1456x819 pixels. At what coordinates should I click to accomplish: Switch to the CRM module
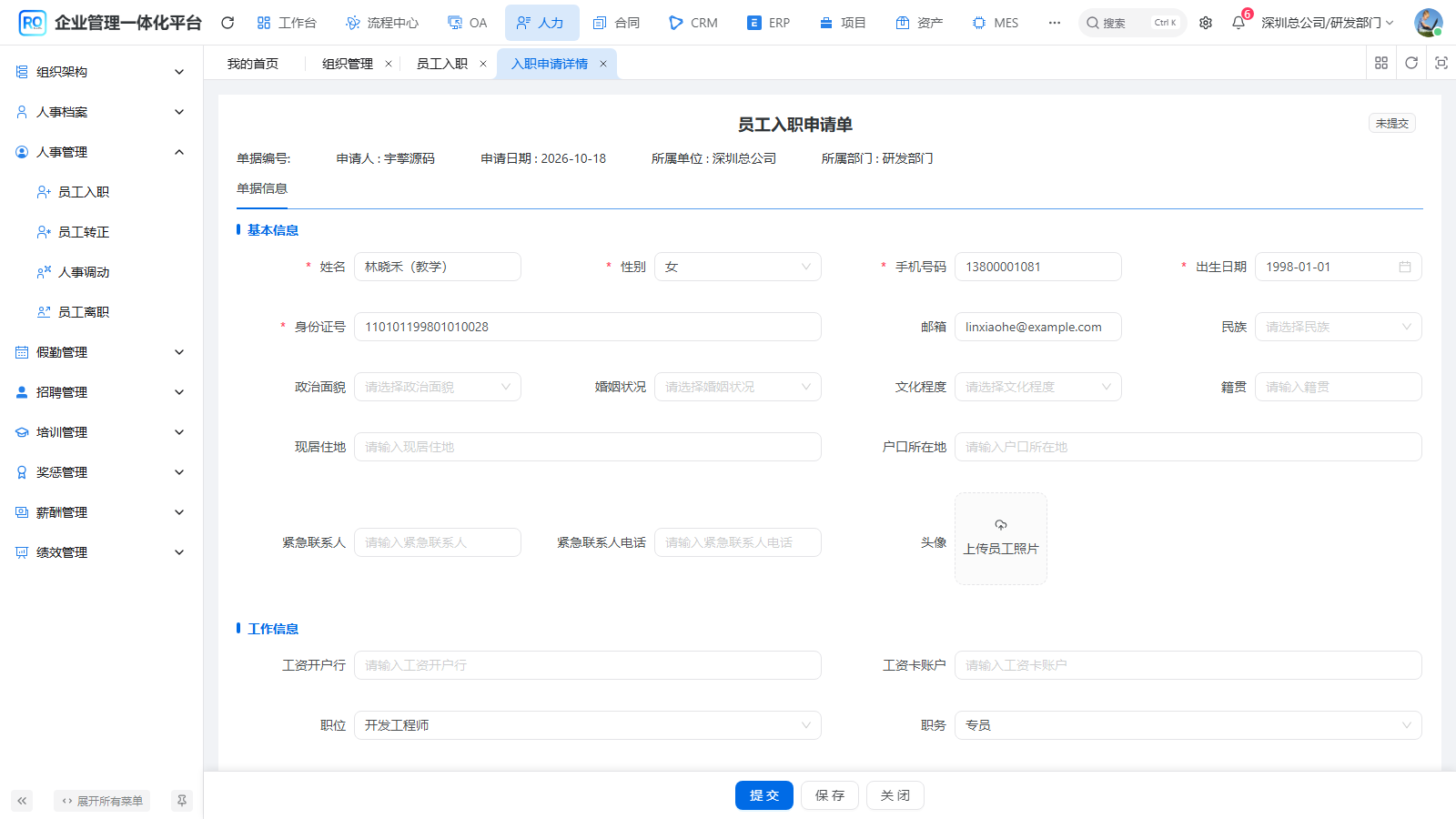click(x=693, y=23)
